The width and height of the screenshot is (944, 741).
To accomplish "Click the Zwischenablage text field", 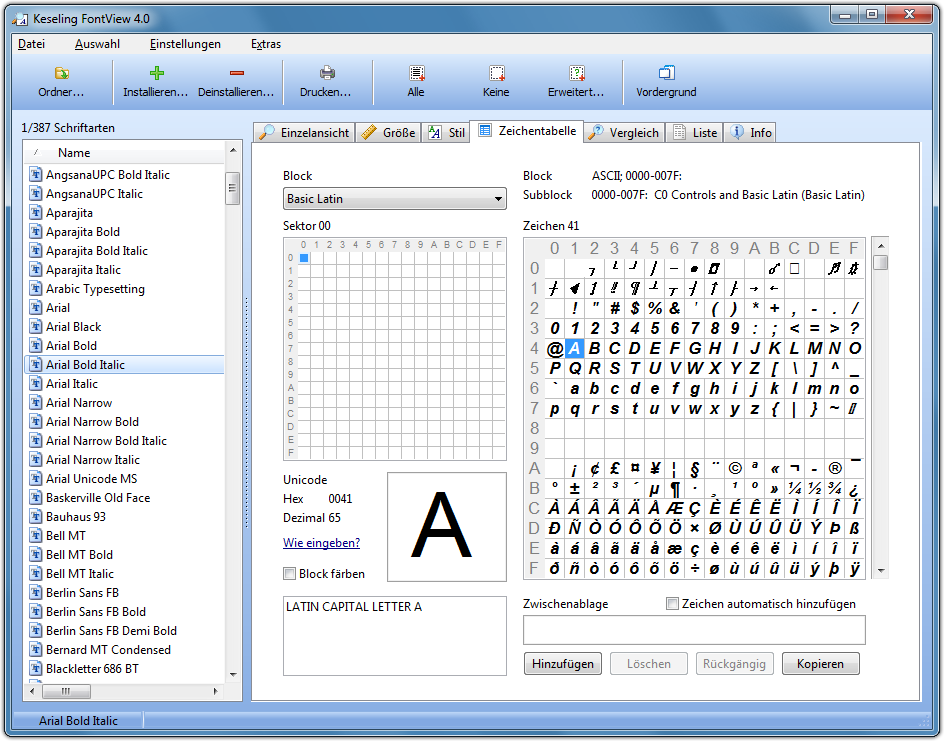I will 694,630.
